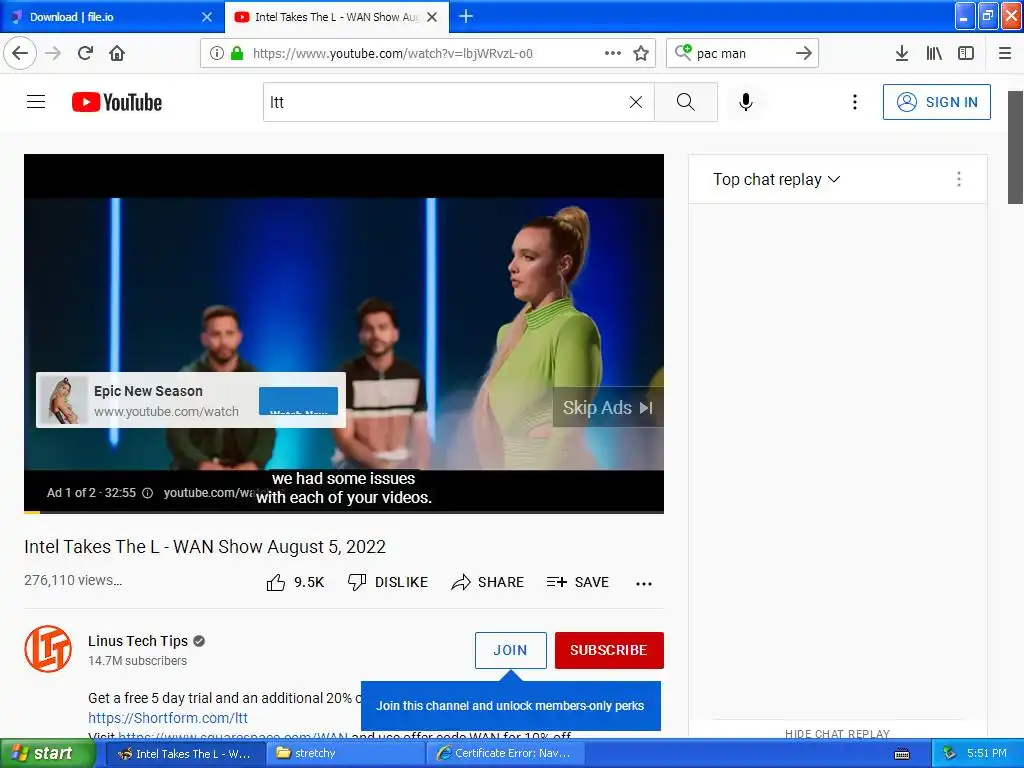
Task: Subscribe to Linus Tech Tips
Action: [x=609, y=650]
